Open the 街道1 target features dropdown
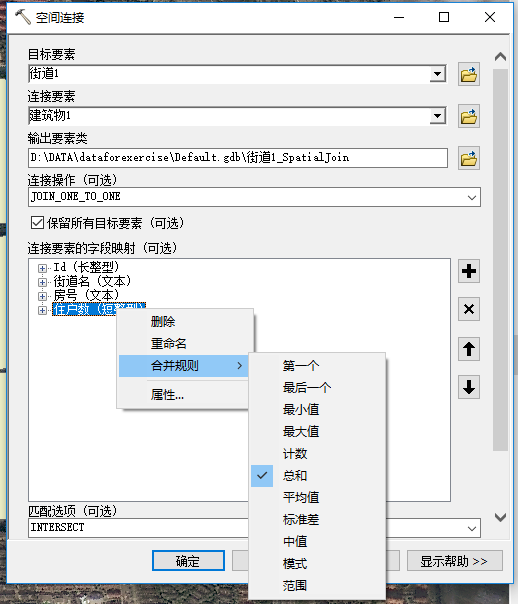518x604 pixels. tap(438, 74)
